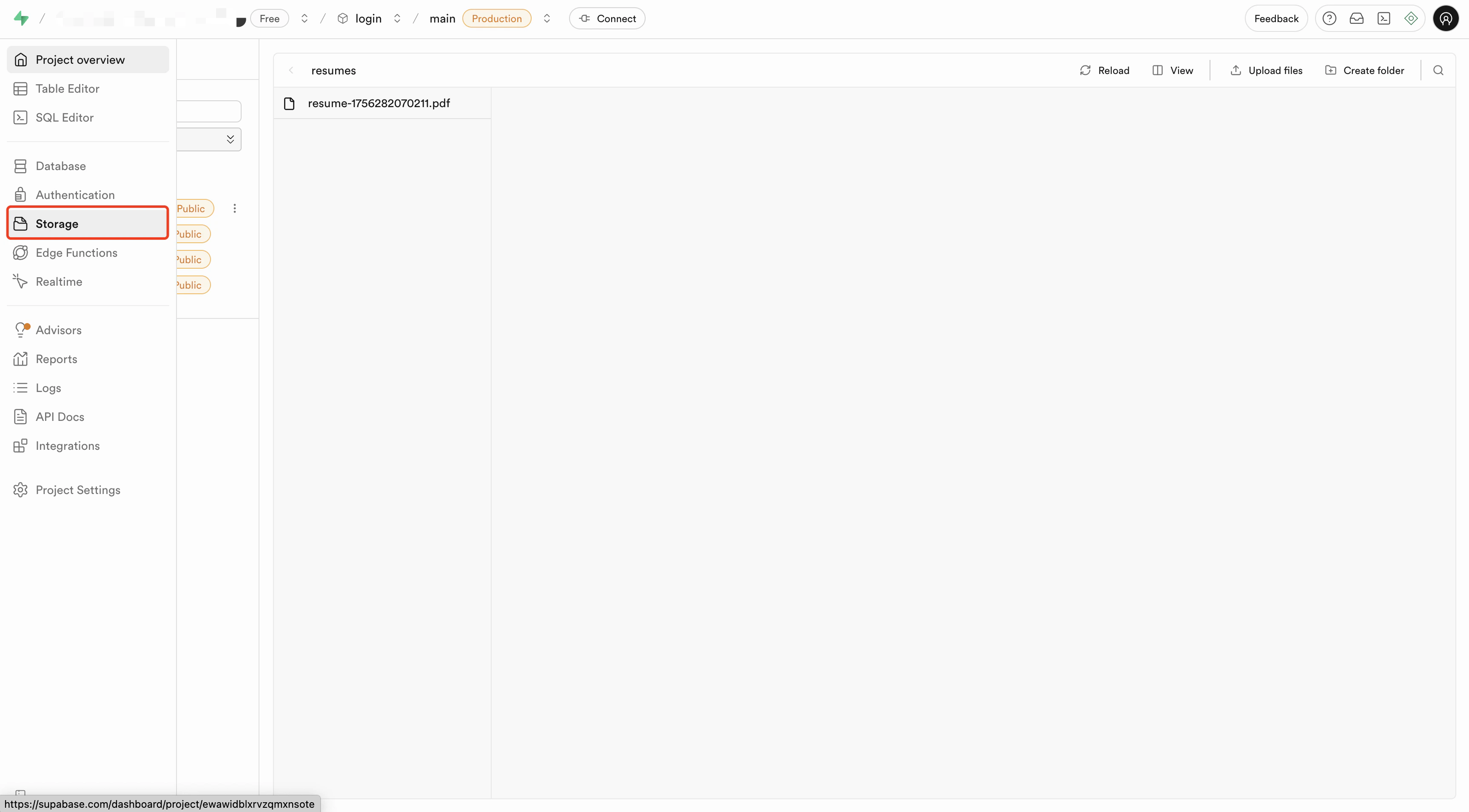Toggle the View layout option
This screenshot has width=1469, height=812.
[x=1173, y=70]
